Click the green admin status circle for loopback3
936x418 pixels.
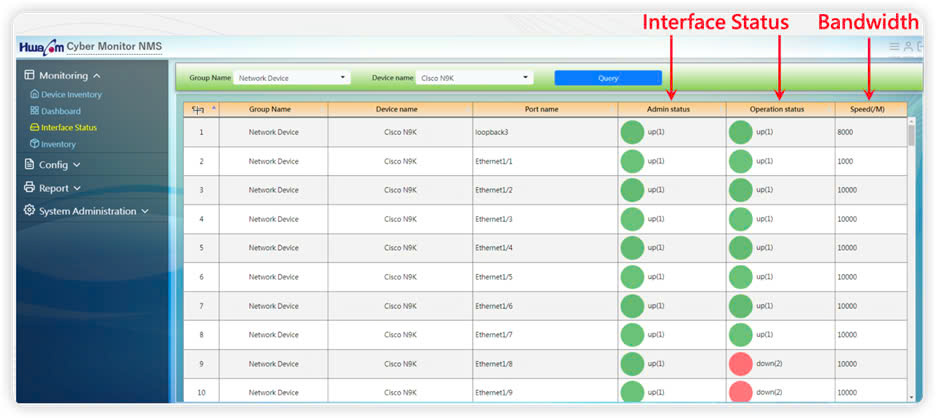(x=632, y=132)
